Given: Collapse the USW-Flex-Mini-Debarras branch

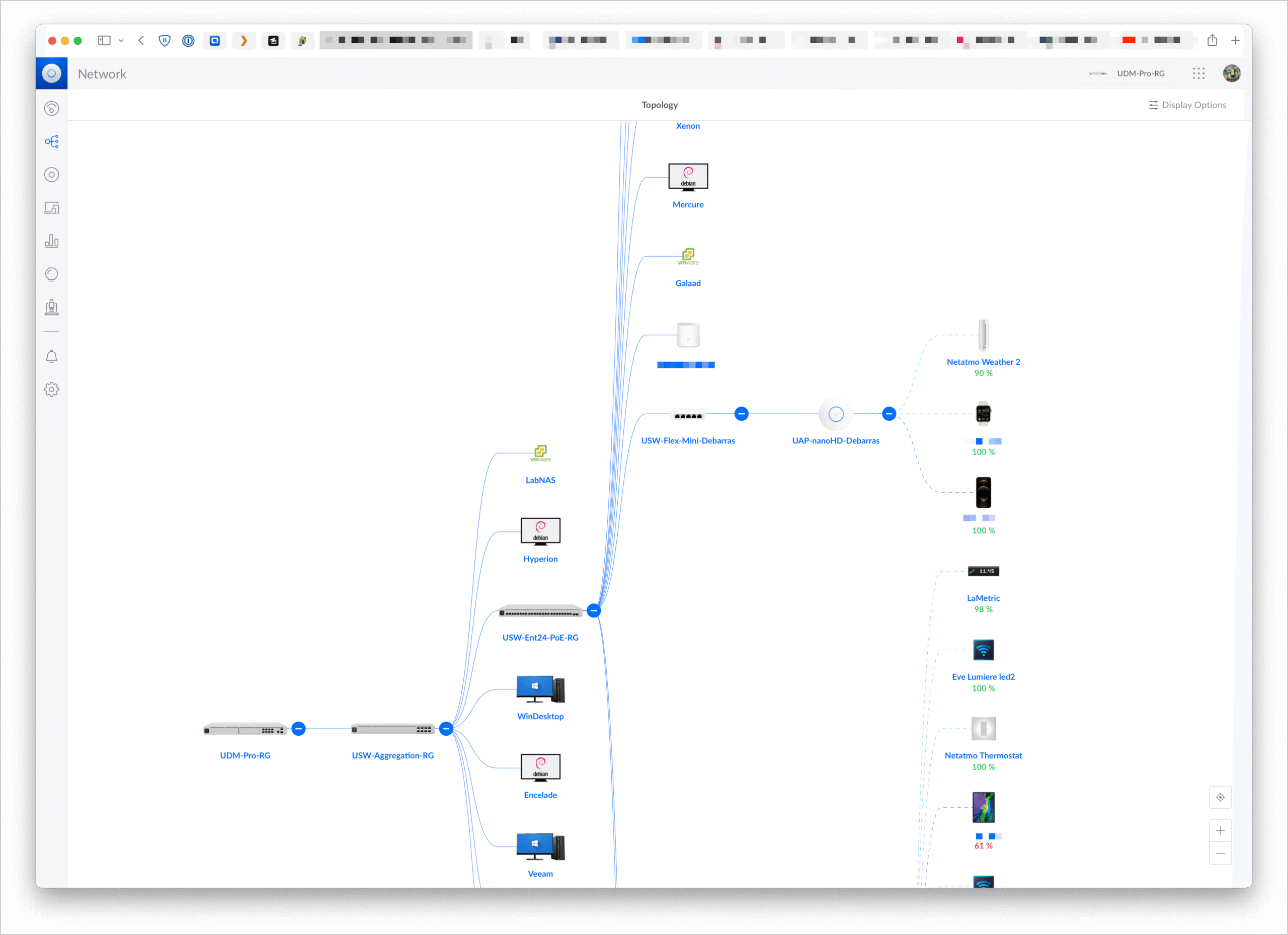Looking at the screenshot, I should 741,414.
